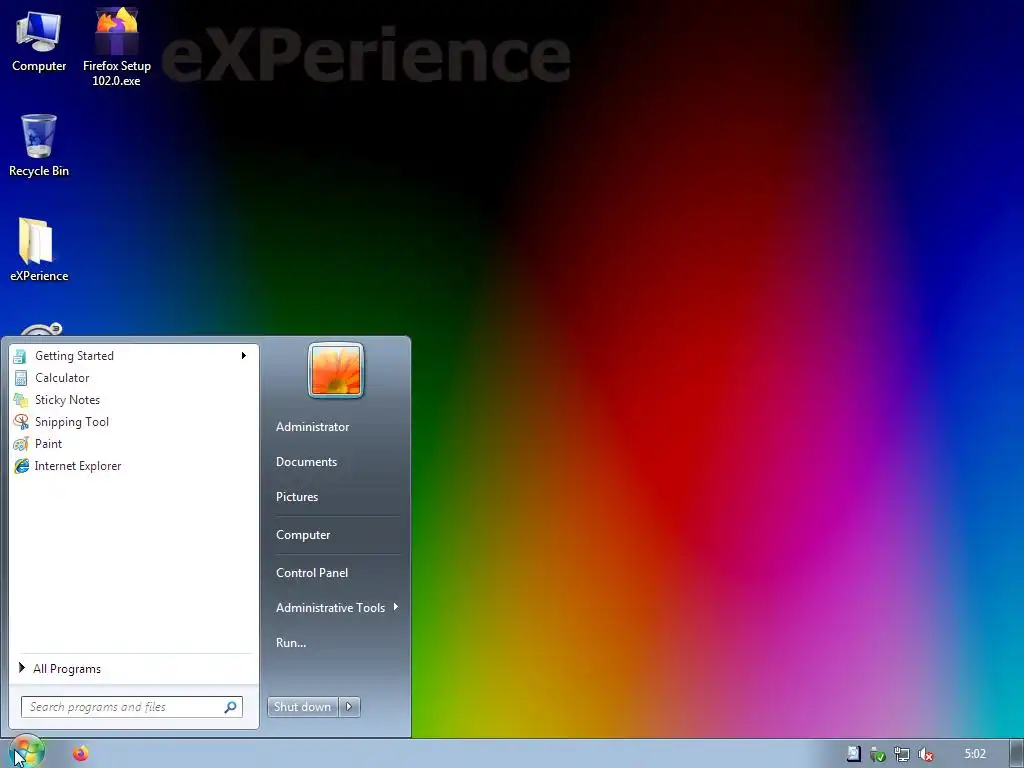The image size is (1024, 768).
Task: Open Pictures from Start menu
Action: coord(296,497)
